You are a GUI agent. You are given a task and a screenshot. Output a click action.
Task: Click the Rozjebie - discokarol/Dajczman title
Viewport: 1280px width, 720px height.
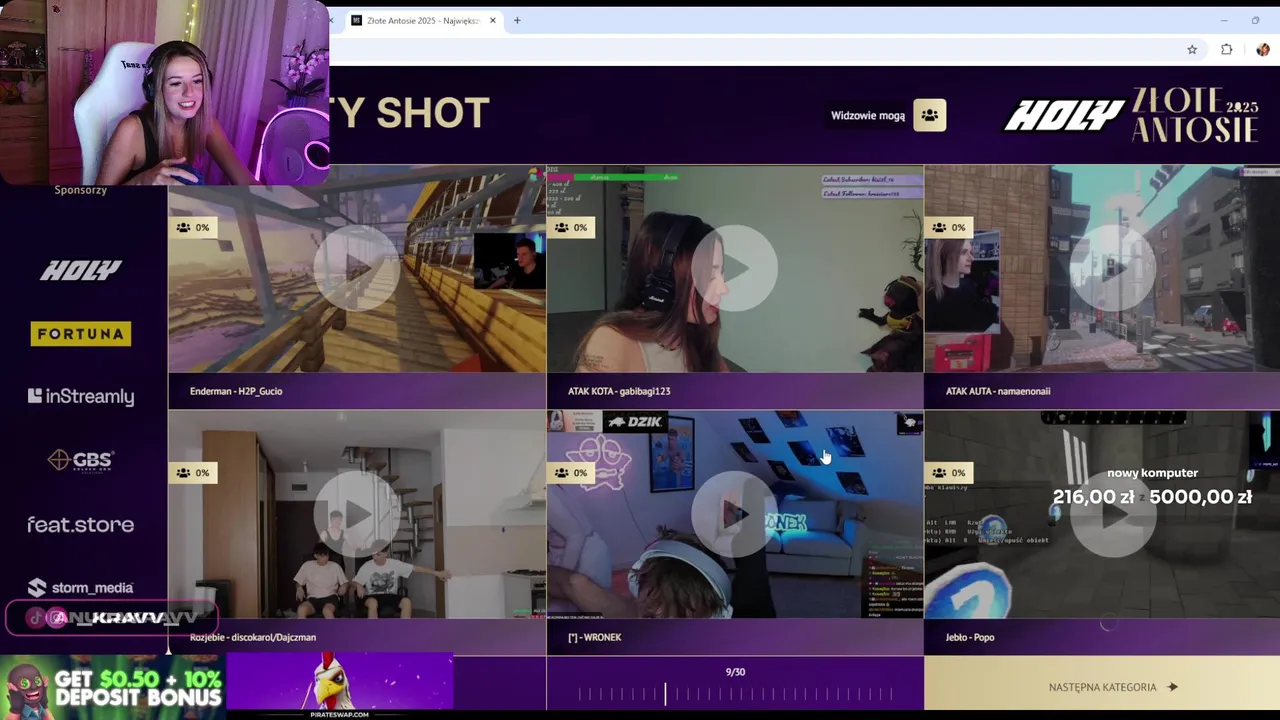pos(253,637)
